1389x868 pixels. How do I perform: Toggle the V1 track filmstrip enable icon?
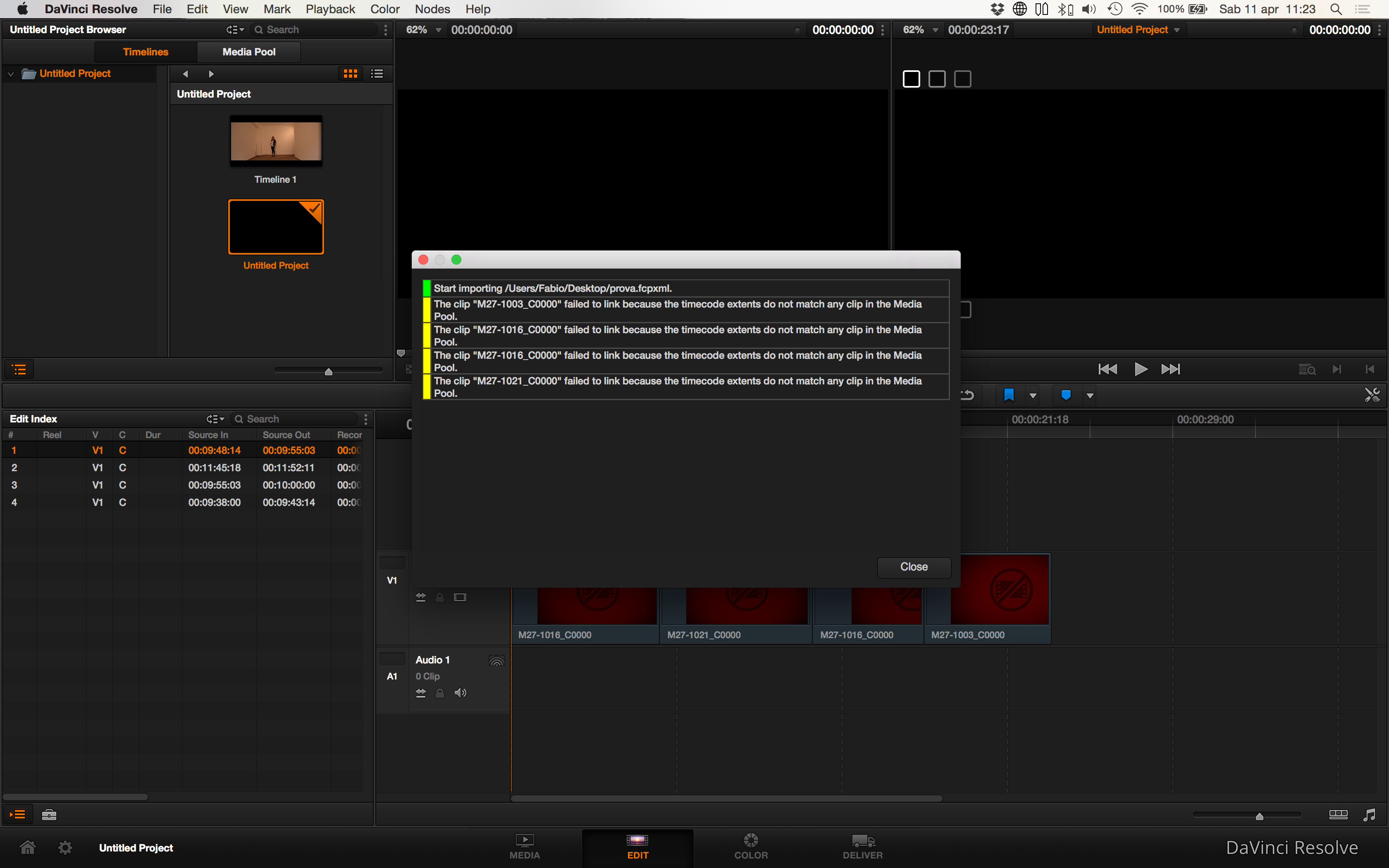[x=460, y=597]
